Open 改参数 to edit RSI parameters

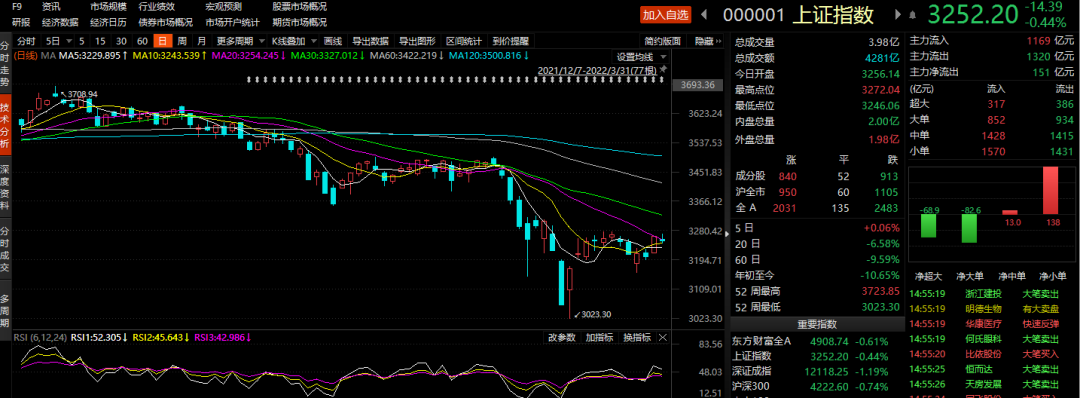[x=561, y=337]
